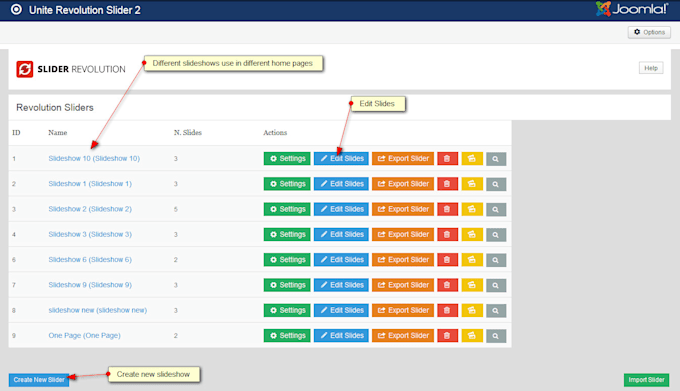Image resolution: width=680 pixels, height=391 pixels.
Task: Click Create New Slider button
Action: [39, 380]
